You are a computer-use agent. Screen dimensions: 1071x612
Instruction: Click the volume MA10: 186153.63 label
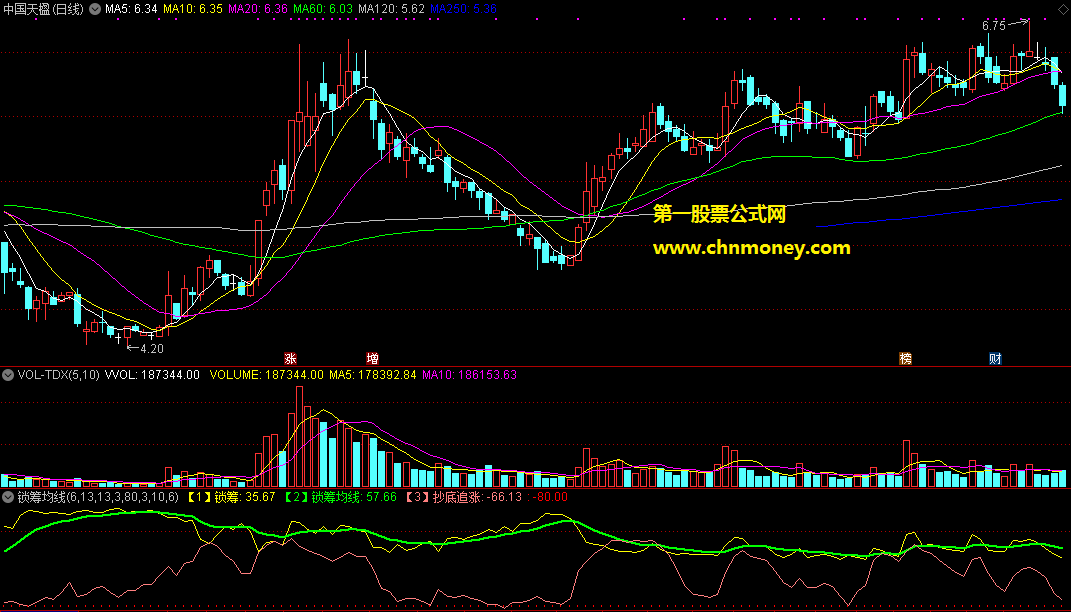(x=469, y=375)
